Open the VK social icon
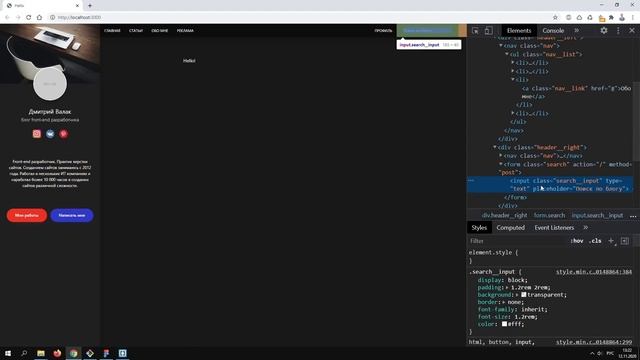640x360 pixels. pyautogui.click(x=50, y=133)
